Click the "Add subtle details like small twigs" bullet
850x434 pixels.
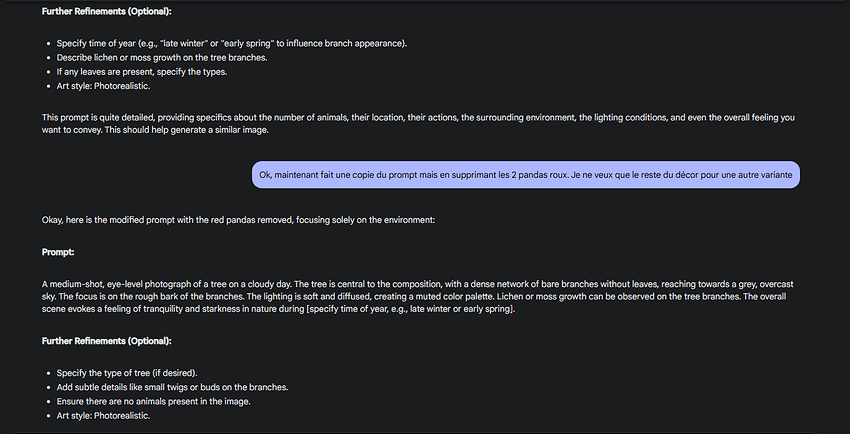[x=170, y=387]
